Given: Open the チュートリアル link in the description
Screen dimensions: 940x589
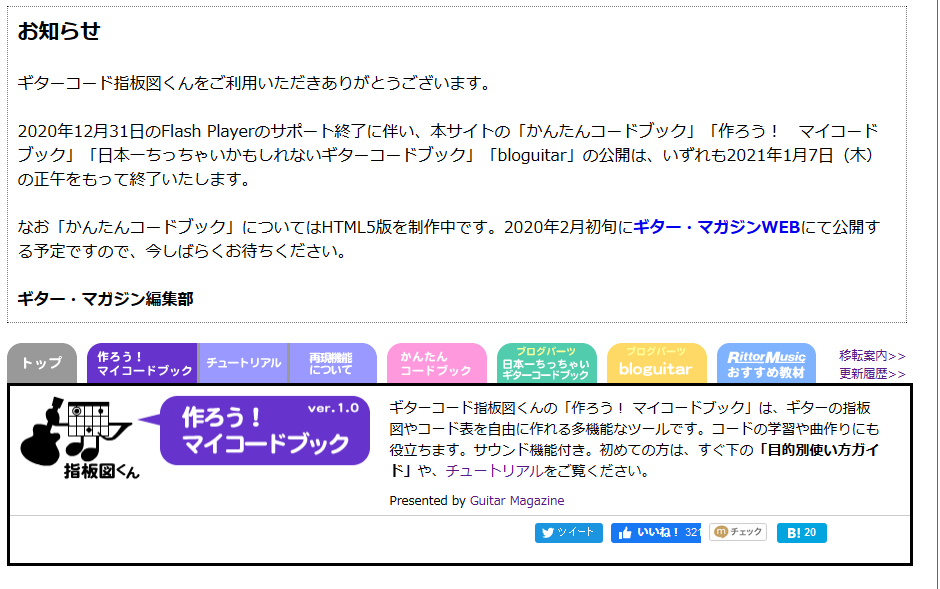Looking at the screenshot, I should pos(495,471).
